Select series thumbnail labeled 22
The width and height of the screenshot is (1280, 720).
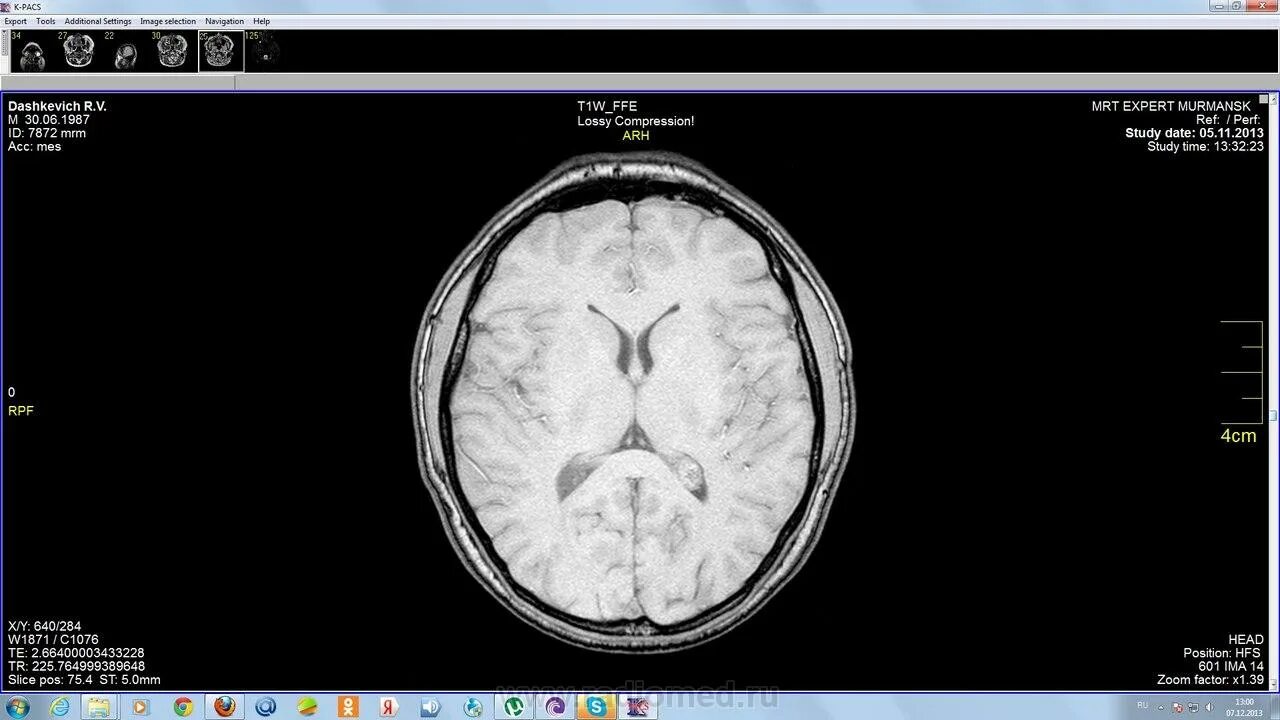point(124,51)
